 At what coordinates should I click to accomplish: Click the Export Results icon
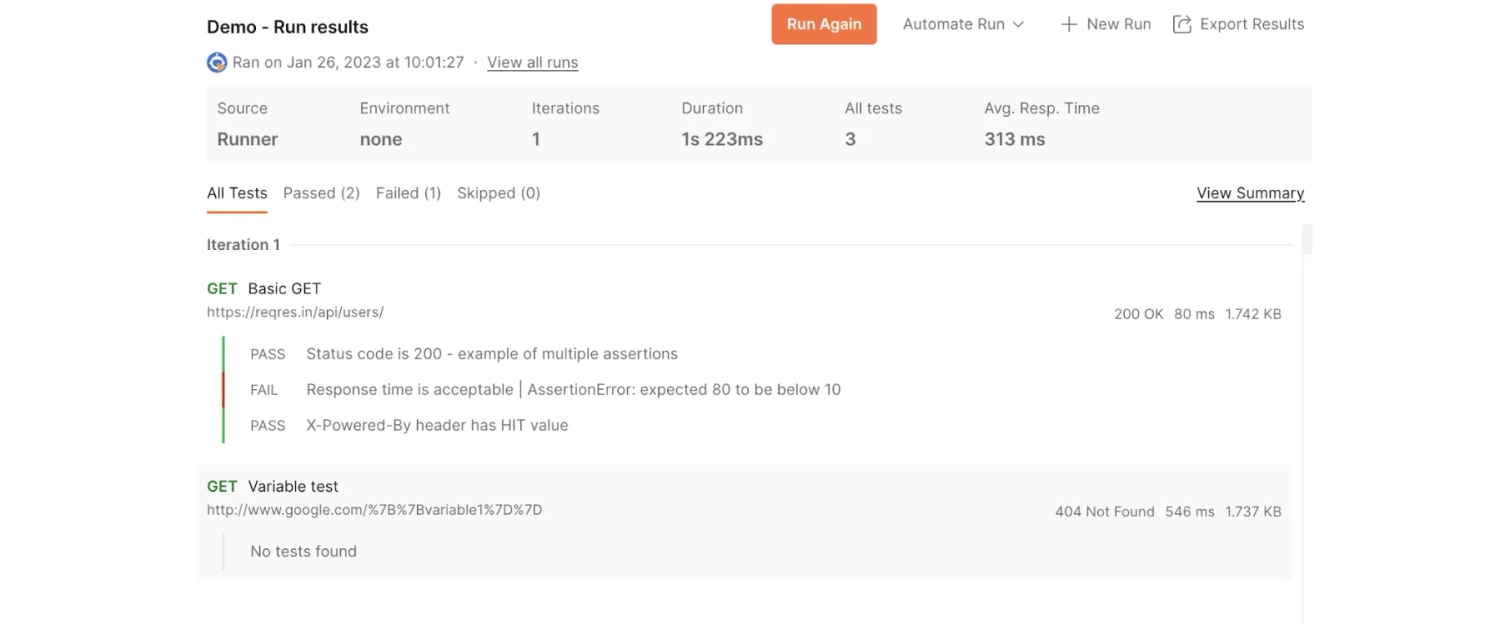tap(1182, 24)
